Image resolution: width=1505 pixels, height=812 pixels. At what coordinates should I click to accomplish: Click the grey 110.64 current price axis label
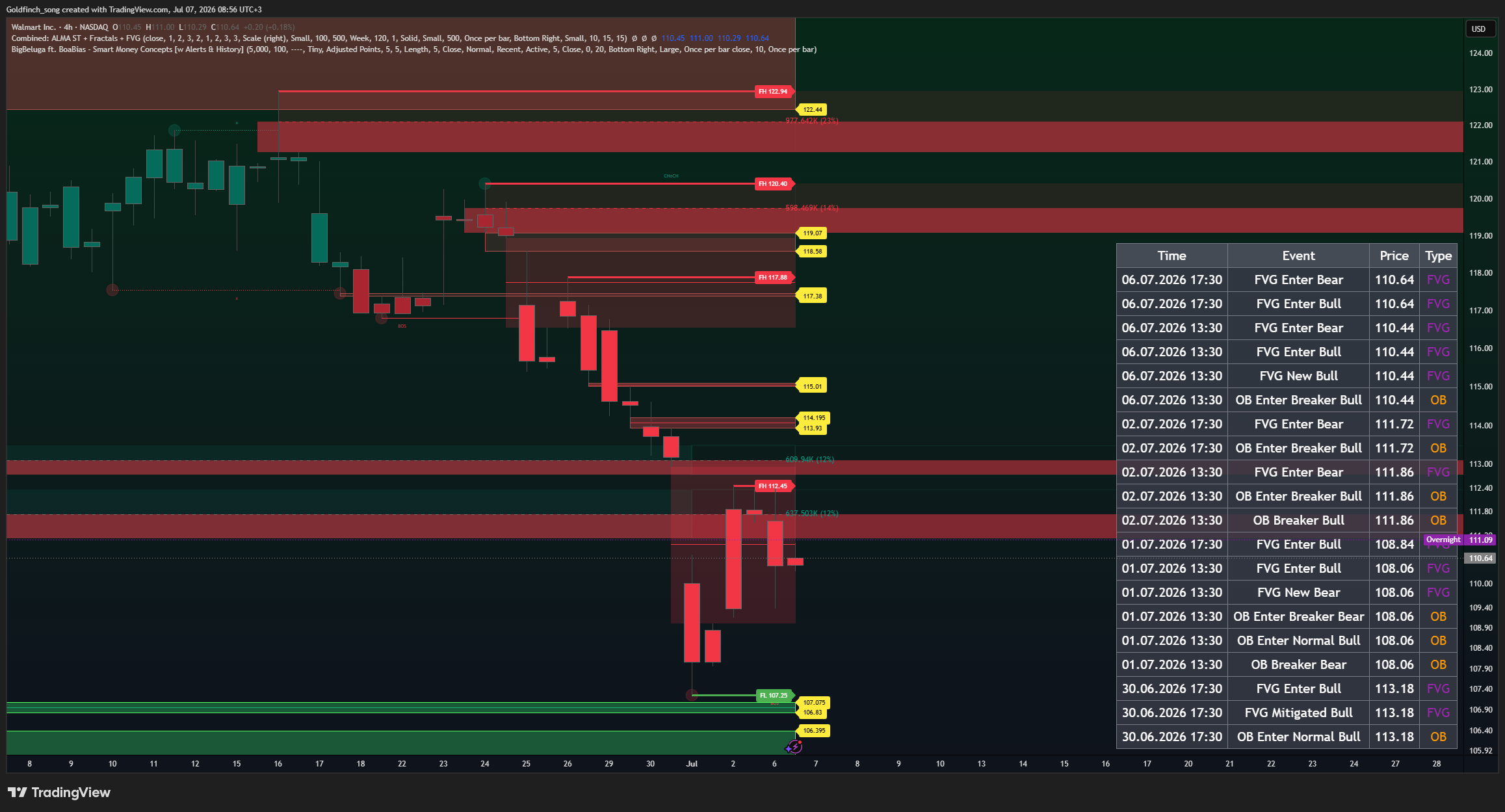coord(1480,558)
